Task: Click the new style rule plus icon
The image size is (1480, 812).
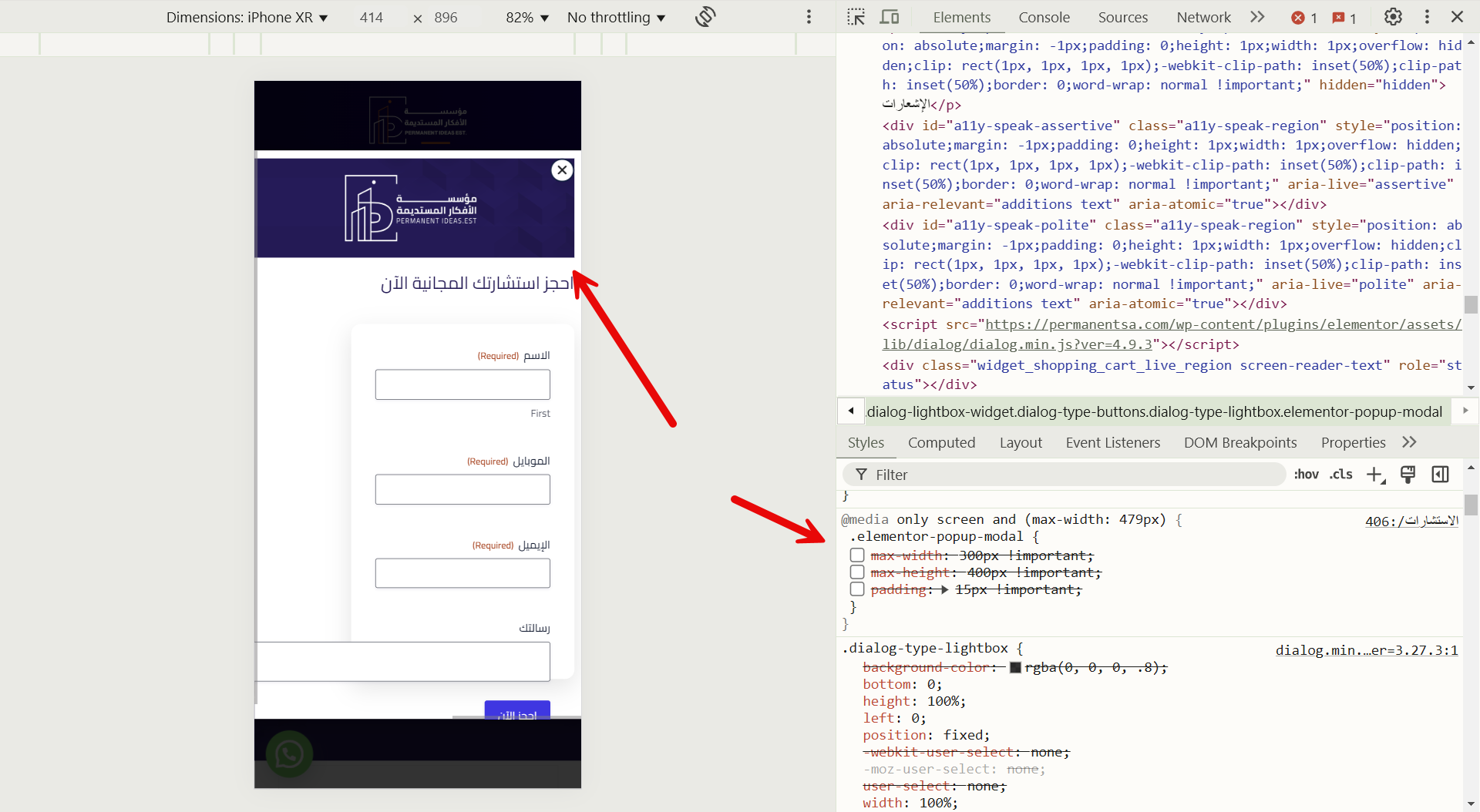Action: (1375, 475)
